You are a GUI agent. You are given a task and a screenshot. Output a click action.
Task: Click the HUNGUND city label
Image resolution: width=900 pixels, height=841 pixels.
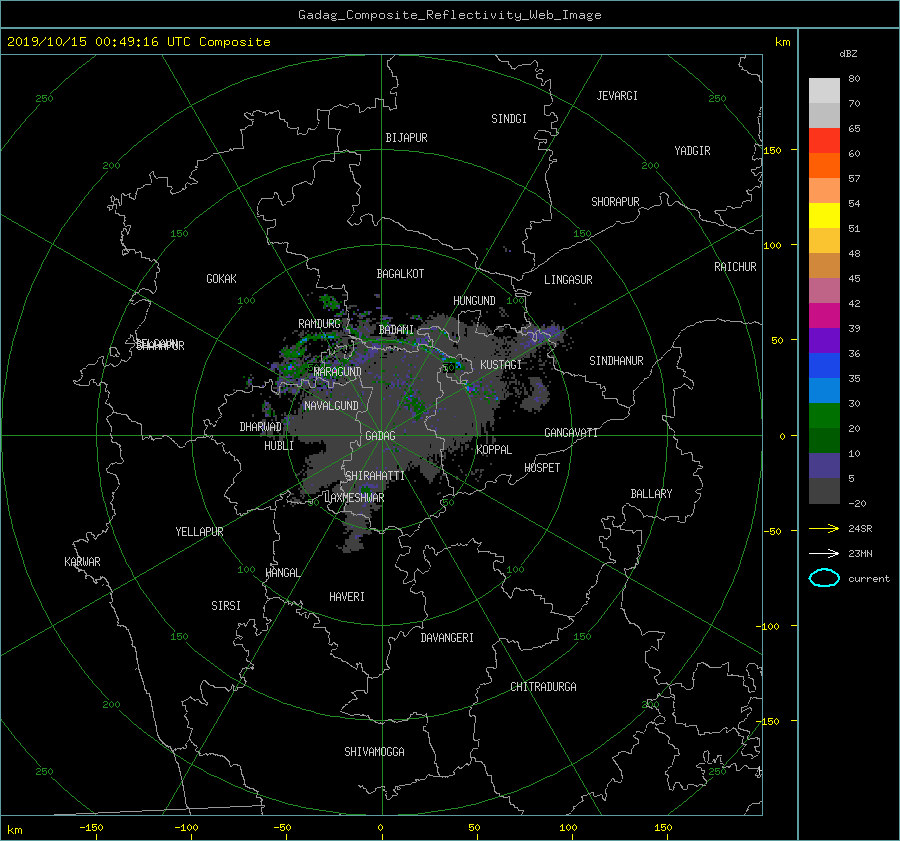(474, 301)
